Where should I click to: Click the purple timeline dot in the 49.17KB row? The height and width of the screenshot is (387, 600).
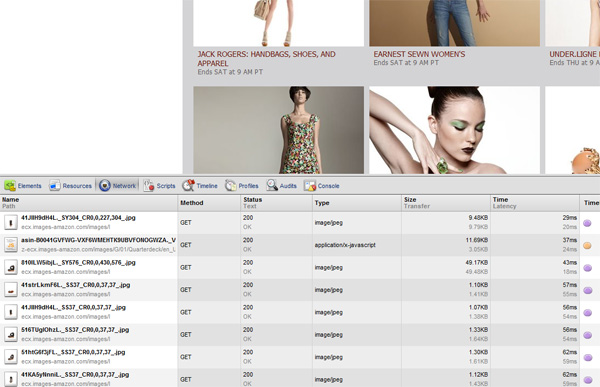pos(587,268)
